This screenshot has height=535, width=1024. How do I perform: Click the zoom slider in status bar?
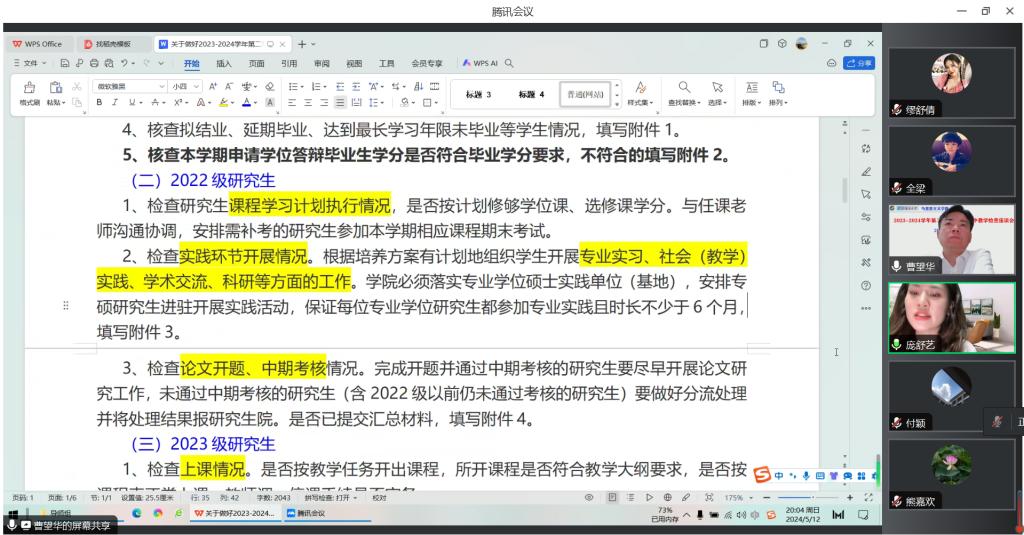click(808, 498)
